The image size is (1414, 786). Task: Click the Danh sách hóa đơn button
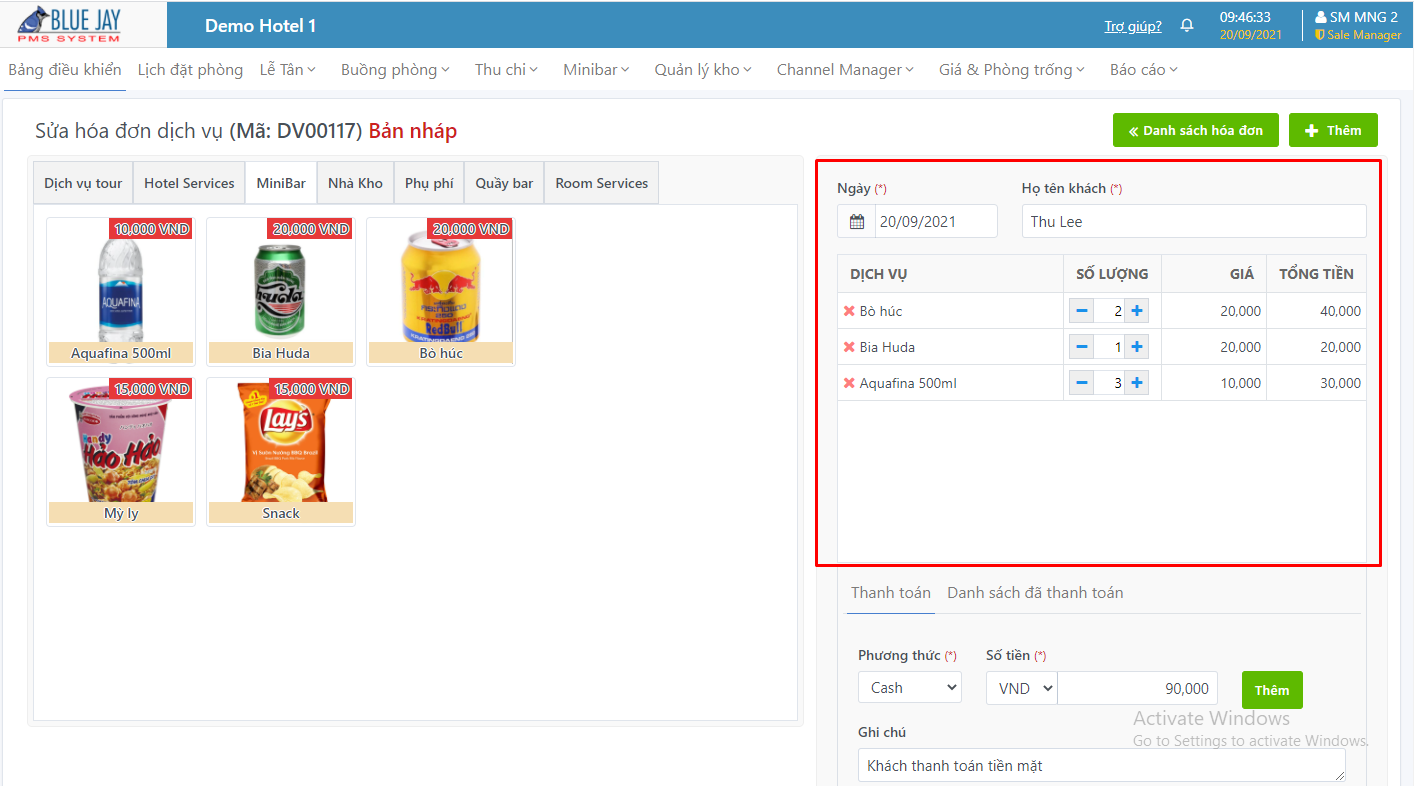(1196, 130)
